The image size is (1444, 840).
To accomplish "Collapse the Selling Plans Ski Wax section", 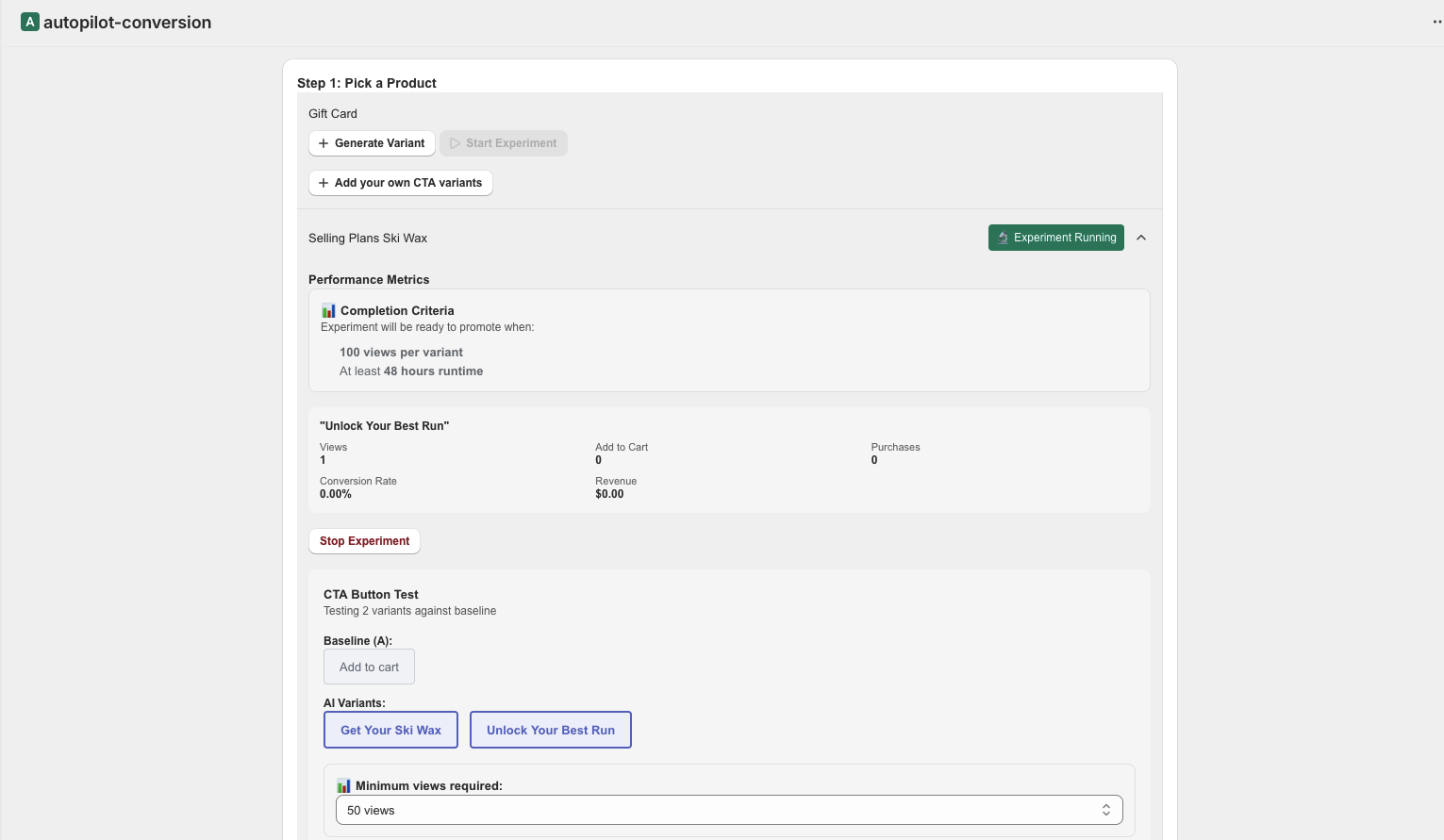I will point(1141,238).
